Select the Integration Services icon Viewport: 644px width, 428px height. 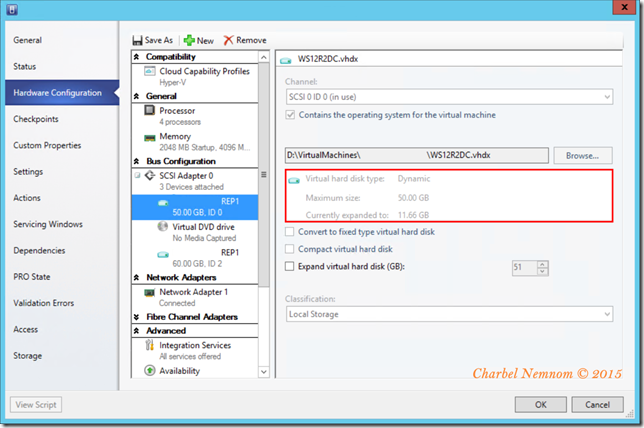(x=150, y=345)
